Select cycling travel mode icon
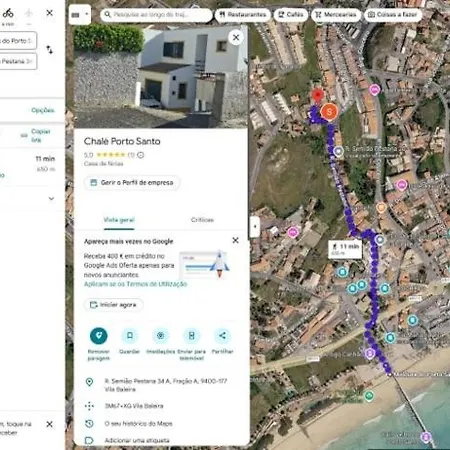 (8, 13)
